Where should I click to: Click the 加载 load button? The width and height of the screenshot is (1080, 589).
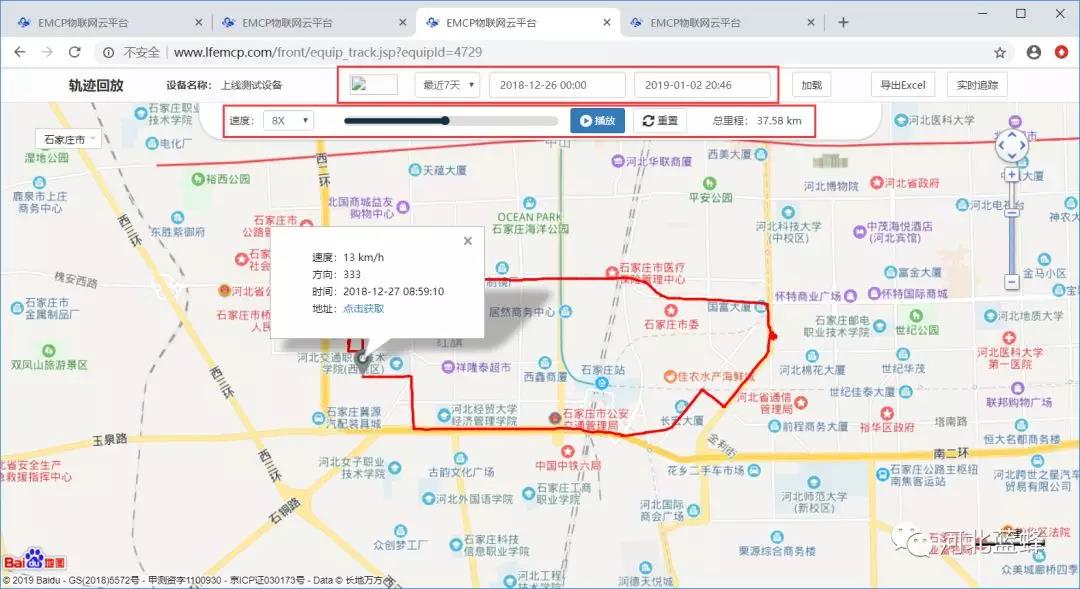(x=811, y=85)
